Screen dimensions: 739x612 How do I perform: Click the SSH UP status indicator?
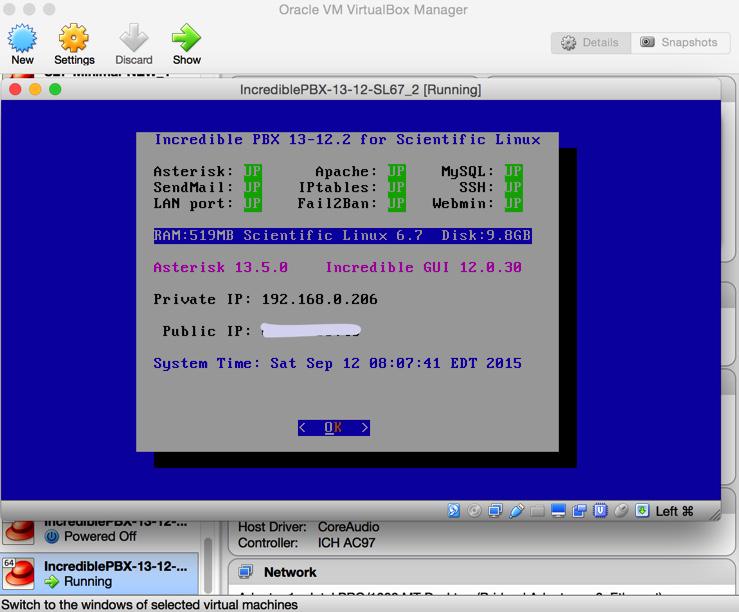(x=514, y=187)
